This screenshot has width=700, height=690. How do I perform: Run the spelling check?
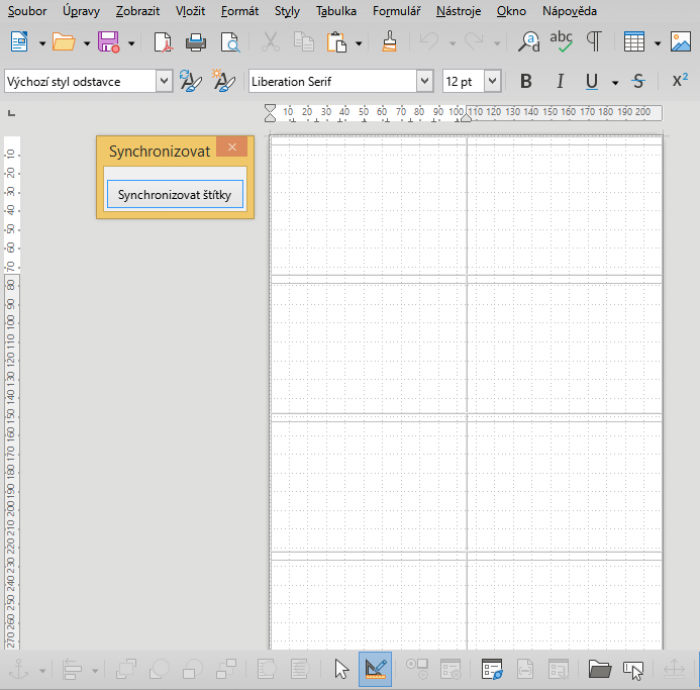[561, 42]
